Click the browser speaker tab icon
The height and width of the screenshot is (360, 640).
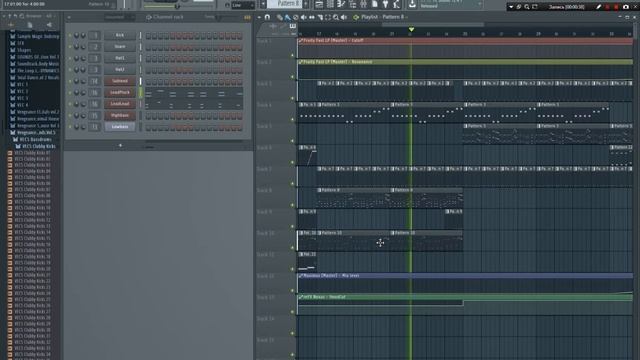tap(49, 25)
